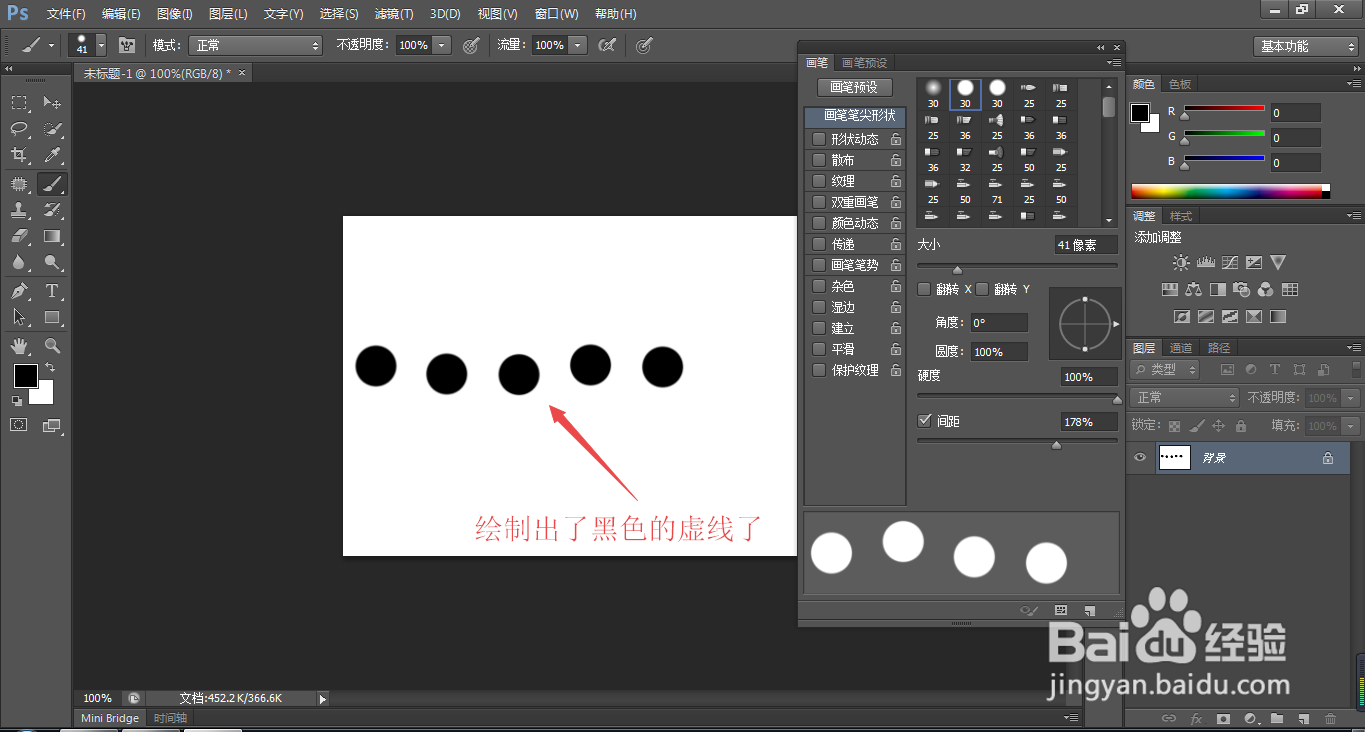The height and width of the screenshot is (732, 1365).
Task: Select the Move tool
Action: tap(52, 102)
